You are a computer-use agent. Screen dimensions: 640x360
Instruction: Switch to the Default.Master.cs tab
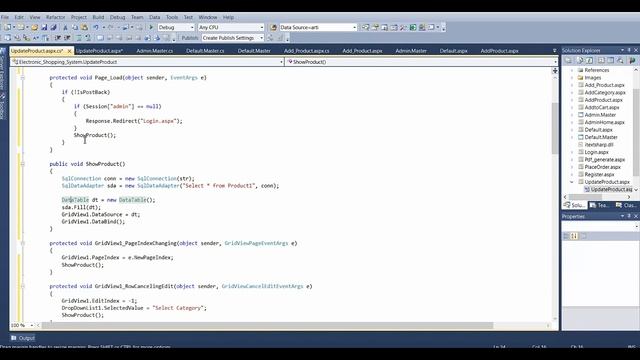(x=205, y=51)
